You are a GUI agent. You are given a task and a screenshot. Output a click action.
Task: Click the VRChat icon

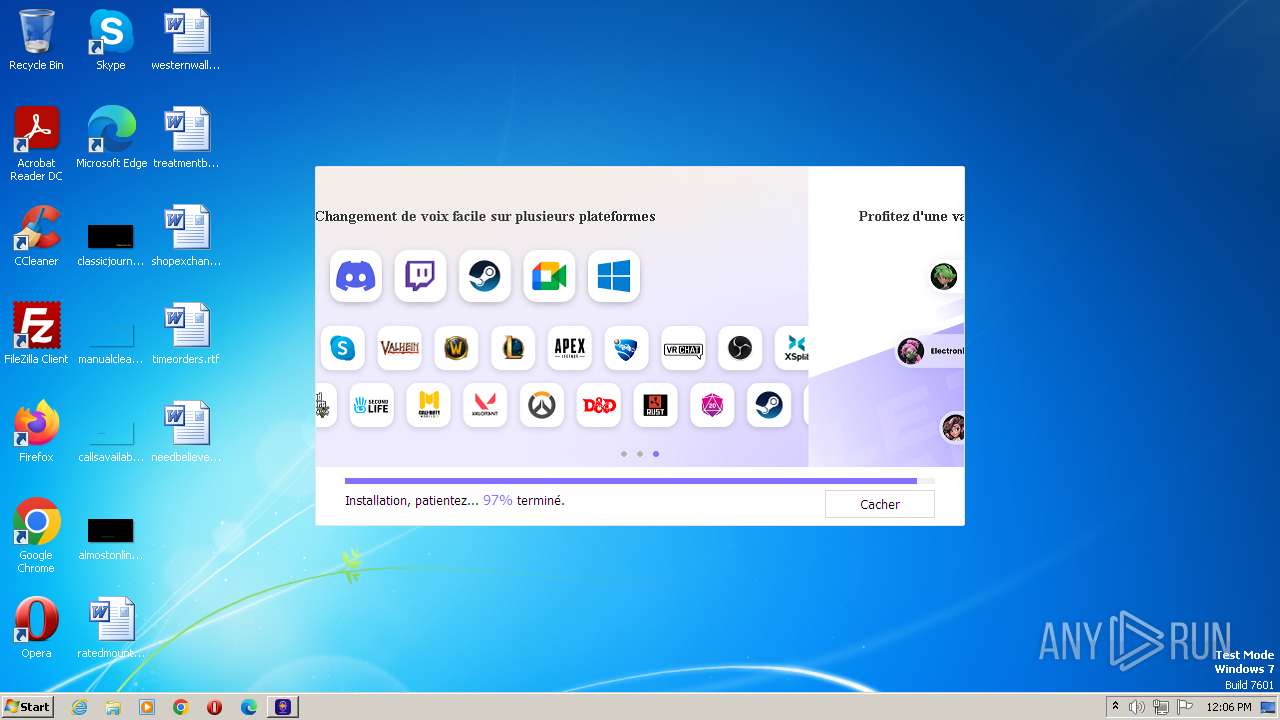click(x=683, y=348)
